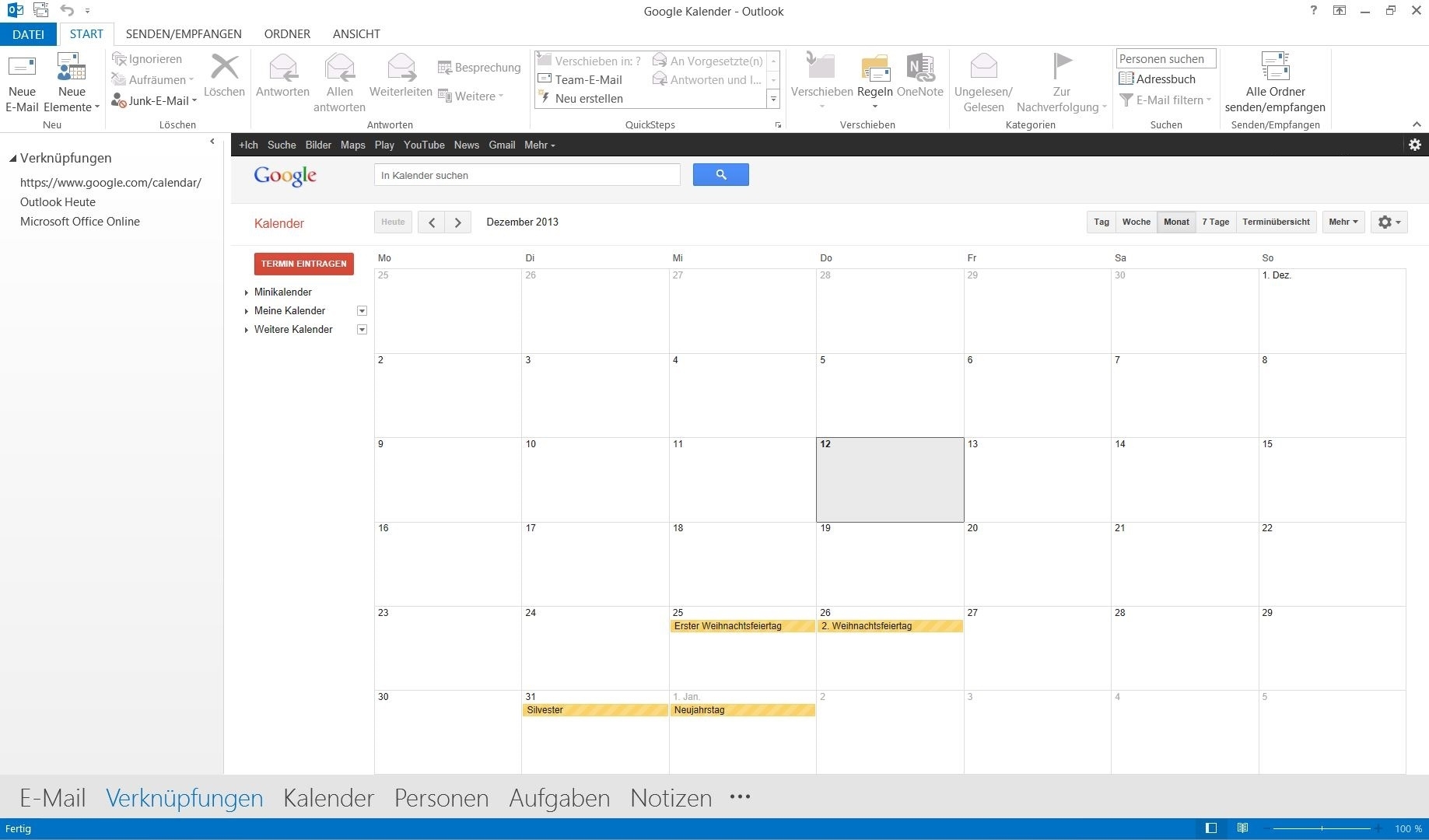Click the Heute button
Image resolution: width=1429 pixels, height=840 pixels.
[x=393, y=222]
